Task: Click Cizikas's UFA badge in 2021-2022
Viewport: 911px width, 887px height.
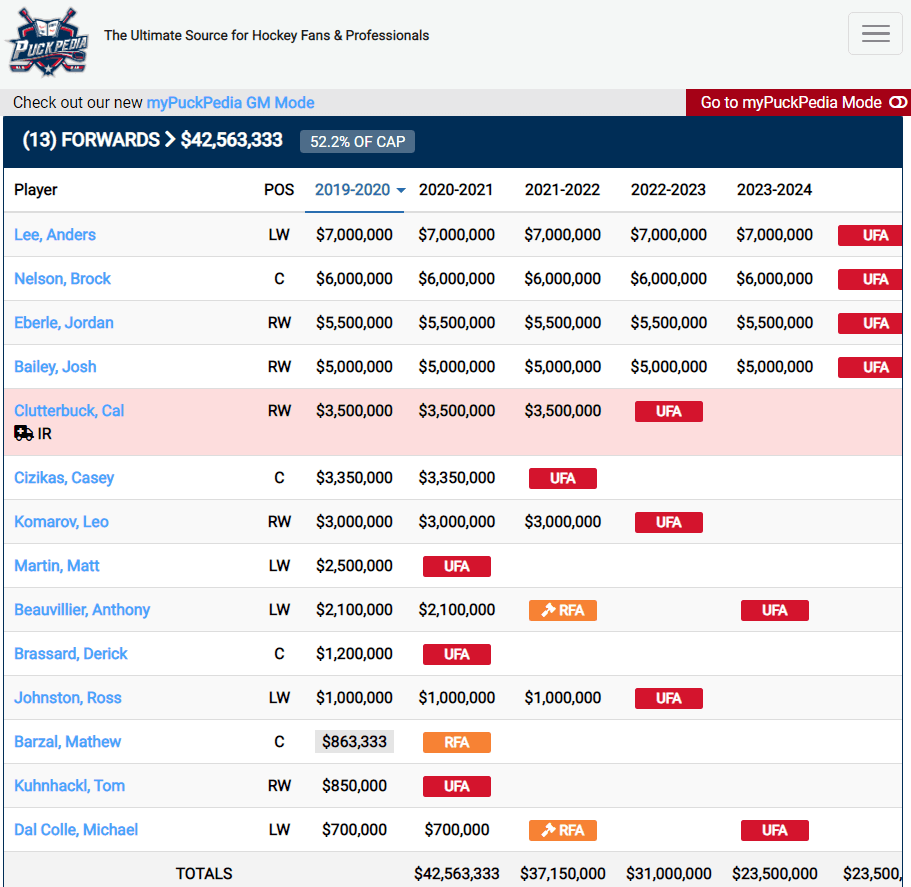Action: [562, 478]
